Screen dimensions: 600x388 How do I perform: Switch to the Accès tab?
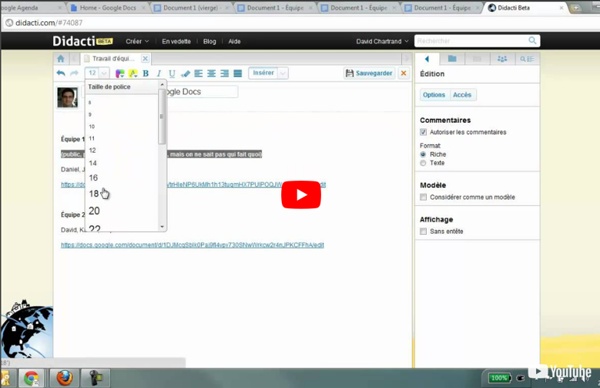click(x=462, y=95)
